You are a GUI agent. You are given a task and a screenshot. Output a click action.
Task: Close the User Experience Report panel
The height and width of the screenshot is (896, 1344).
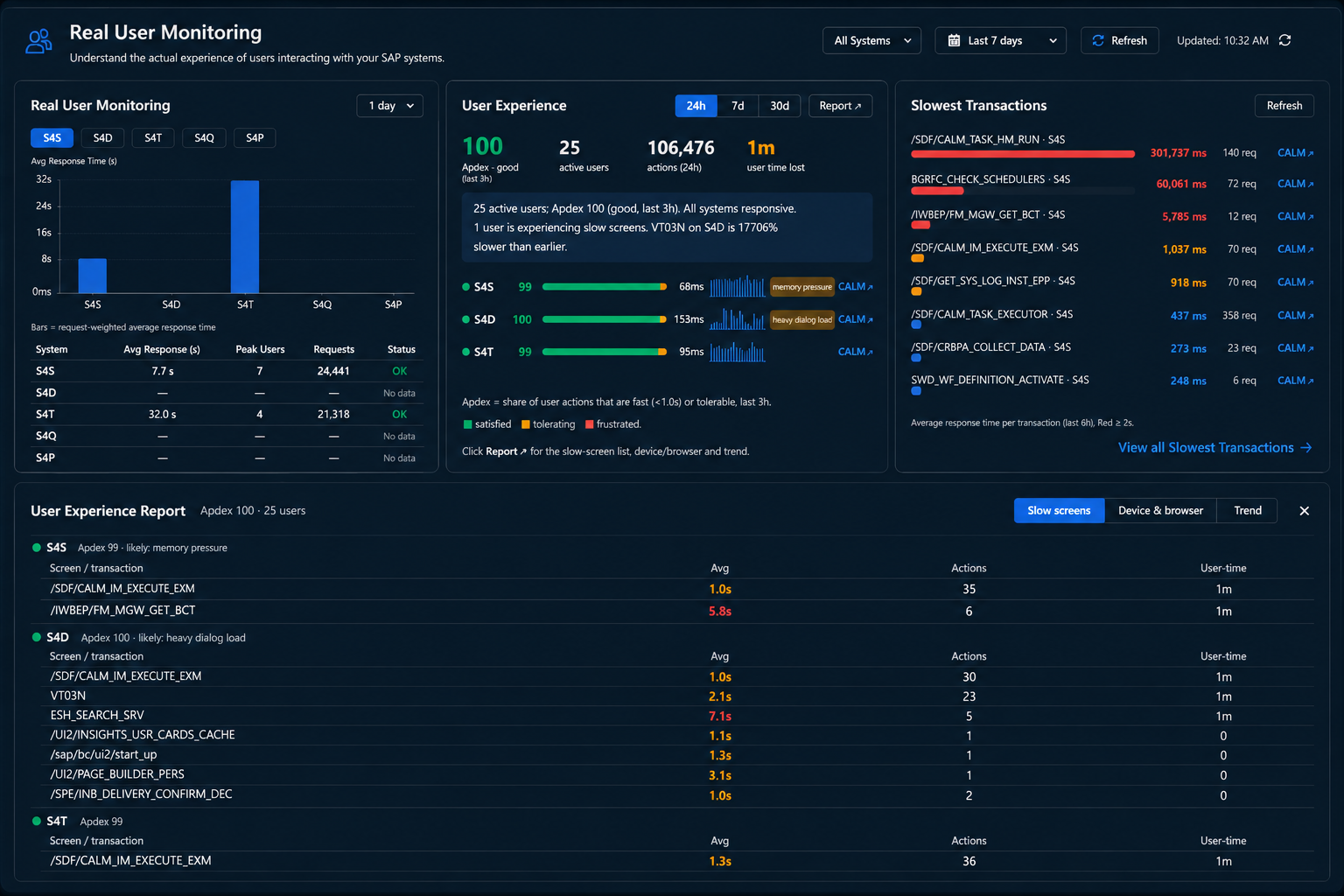click(1304, 511)
